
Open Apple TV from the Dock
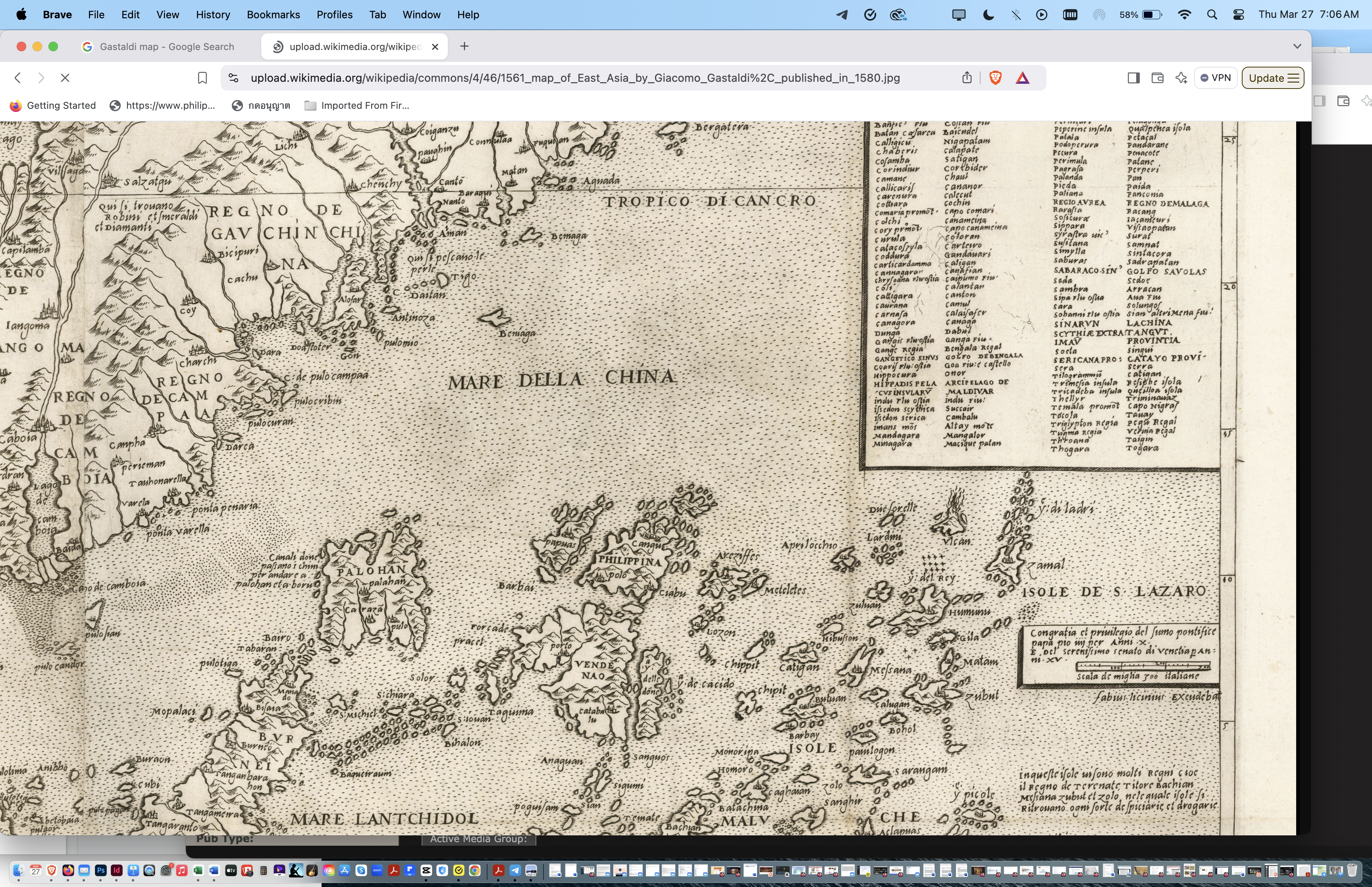(231, 870)
